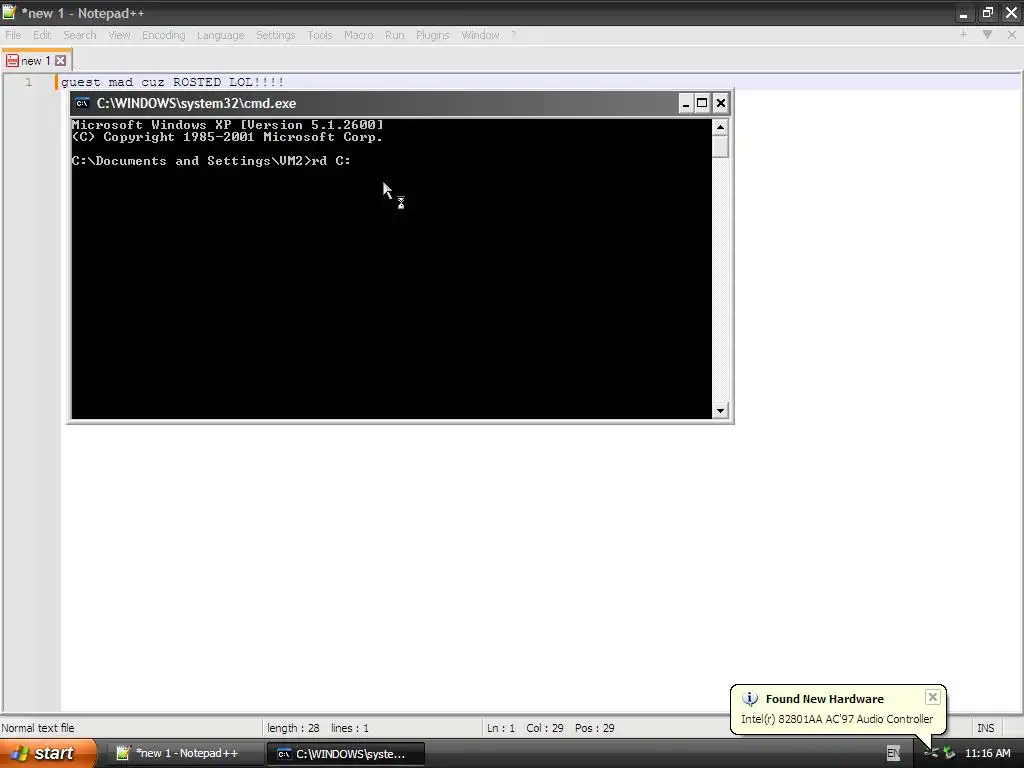
Task: Close the Found New Hardware balloon
Action: tap(933, 697)
